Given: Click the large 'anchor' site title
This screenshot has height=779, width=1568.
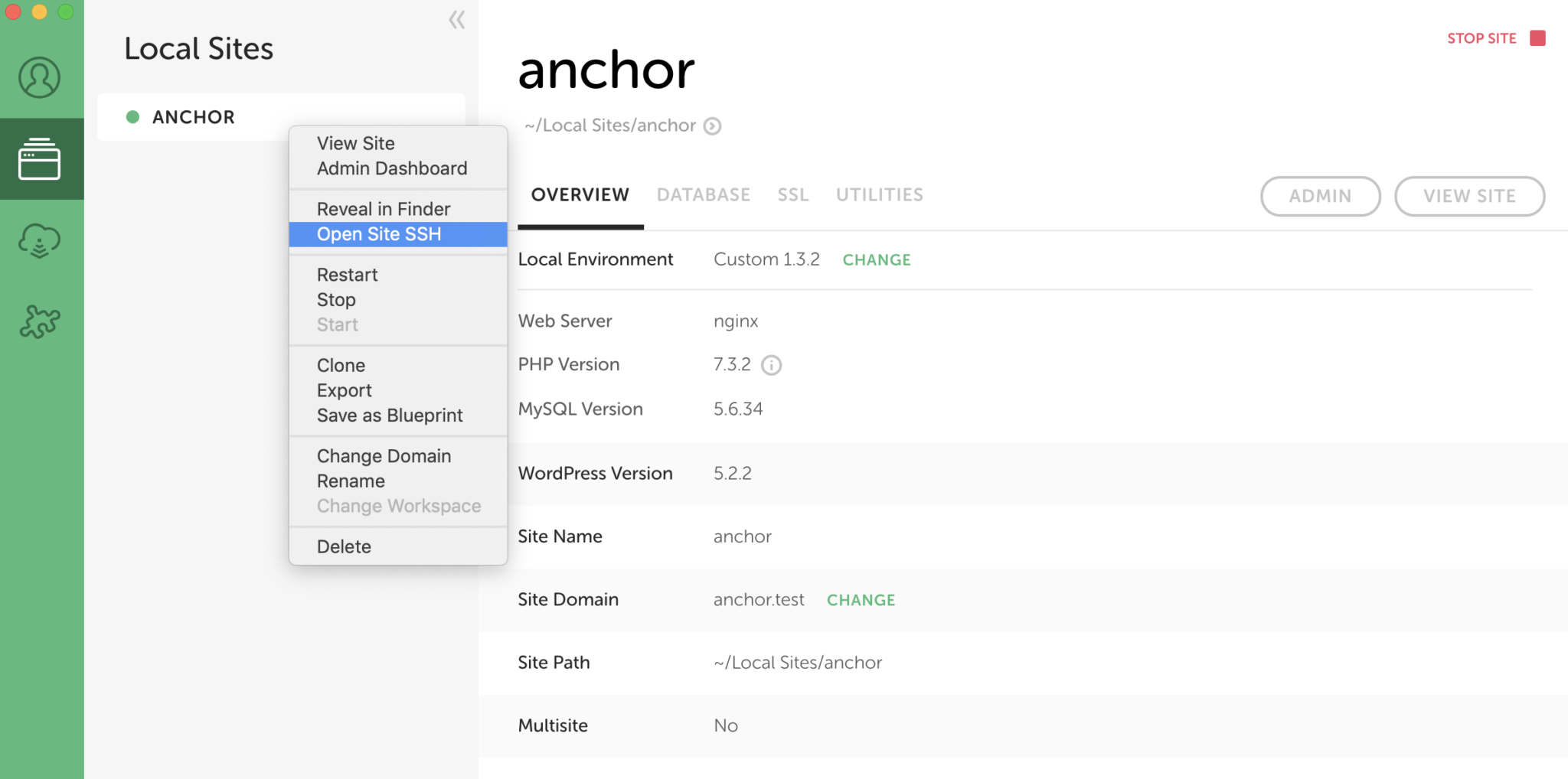Looking at the screenshot, I should coord(606,70).
